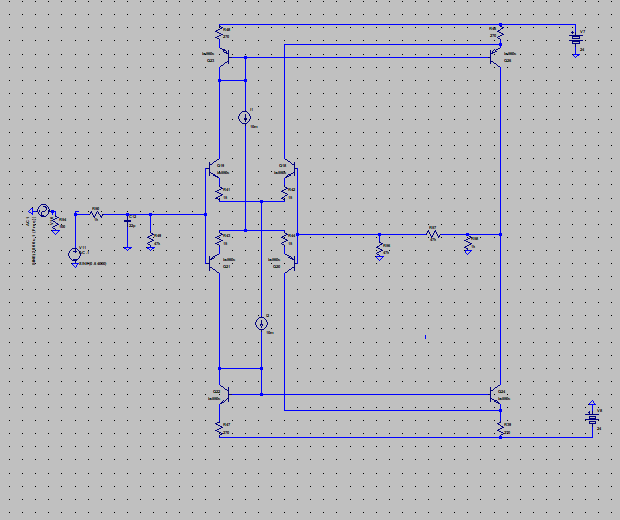Click junction dot at Q23 base wire
The image size is (620, 520).
pyautogui.click(x=246, y=58)
